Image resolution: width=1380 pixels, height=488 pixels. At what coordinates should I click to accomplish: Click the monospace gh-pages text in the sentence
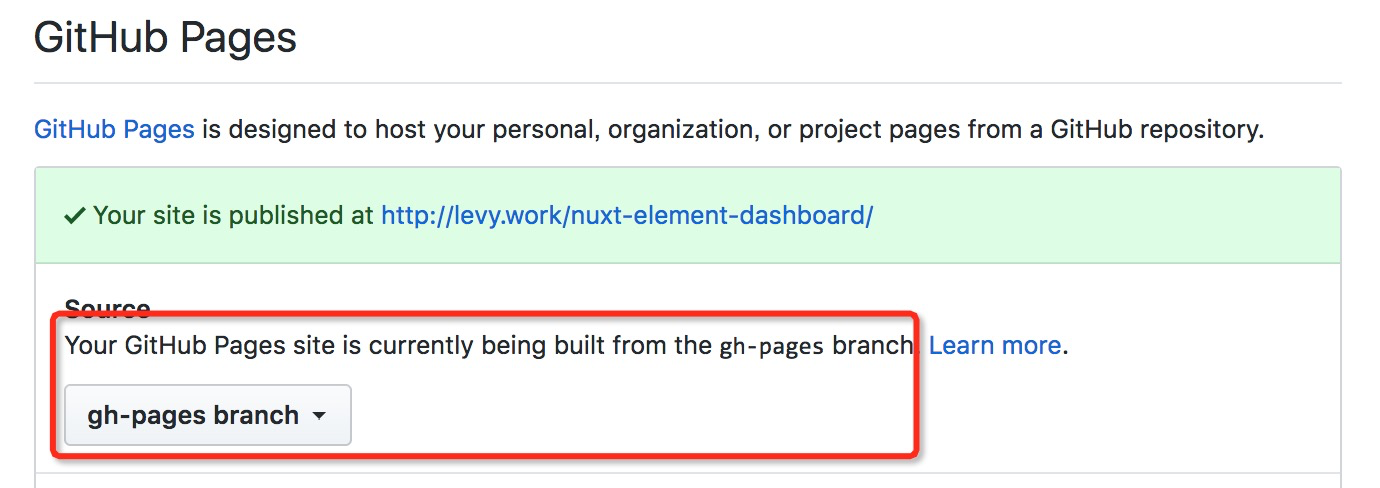pos(771,347)
